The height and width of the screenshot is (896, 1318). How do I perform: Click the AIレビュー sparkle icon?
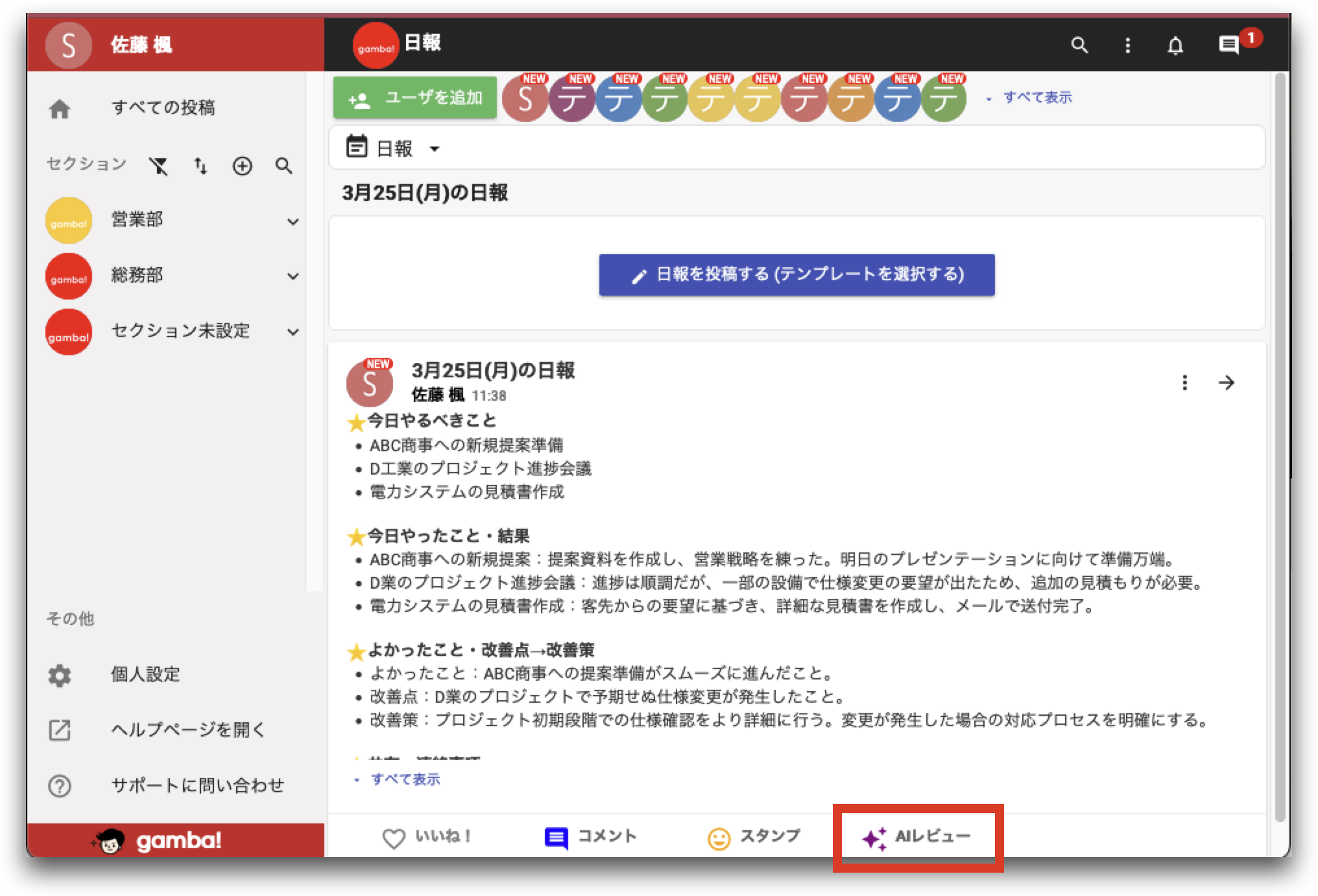tap(874, 838)
